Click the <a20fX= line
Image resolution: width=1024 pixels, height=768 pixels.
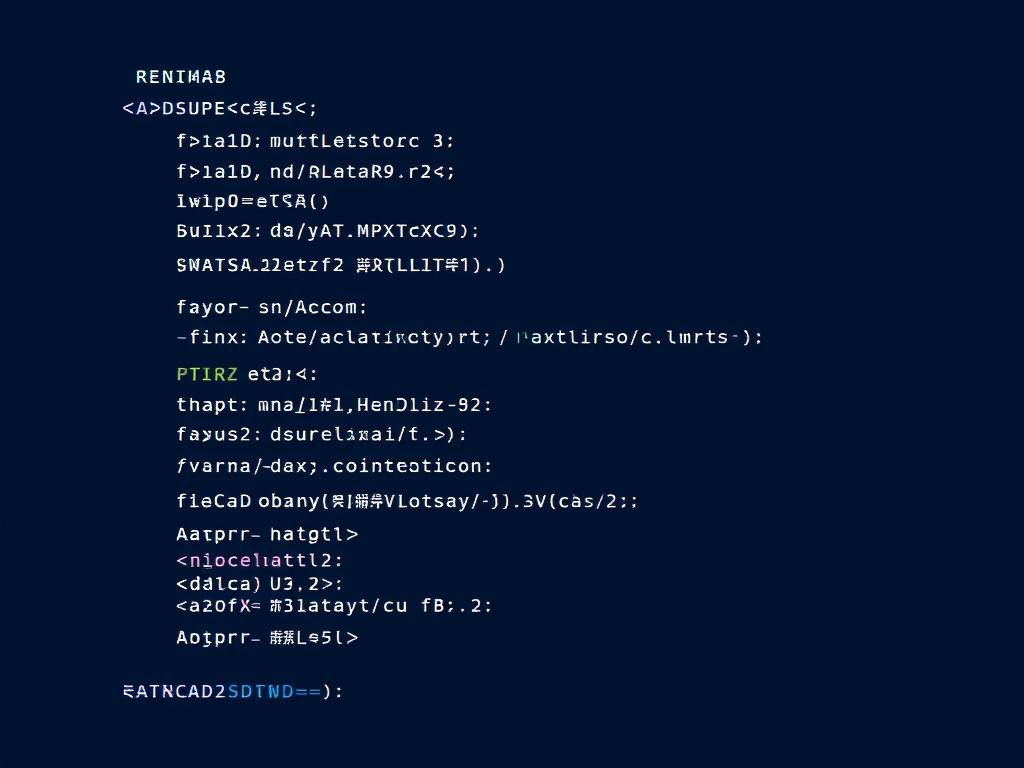click(334, 606)
